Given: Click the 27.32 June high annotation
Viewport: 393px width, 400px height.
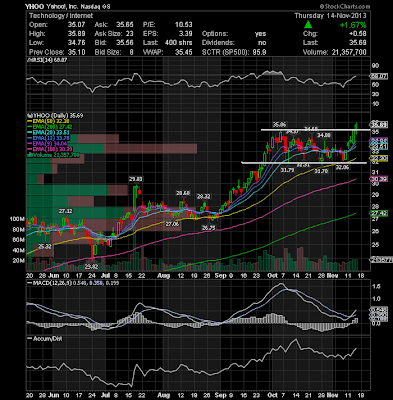Looking at the screenshot, I should (66, 211).
